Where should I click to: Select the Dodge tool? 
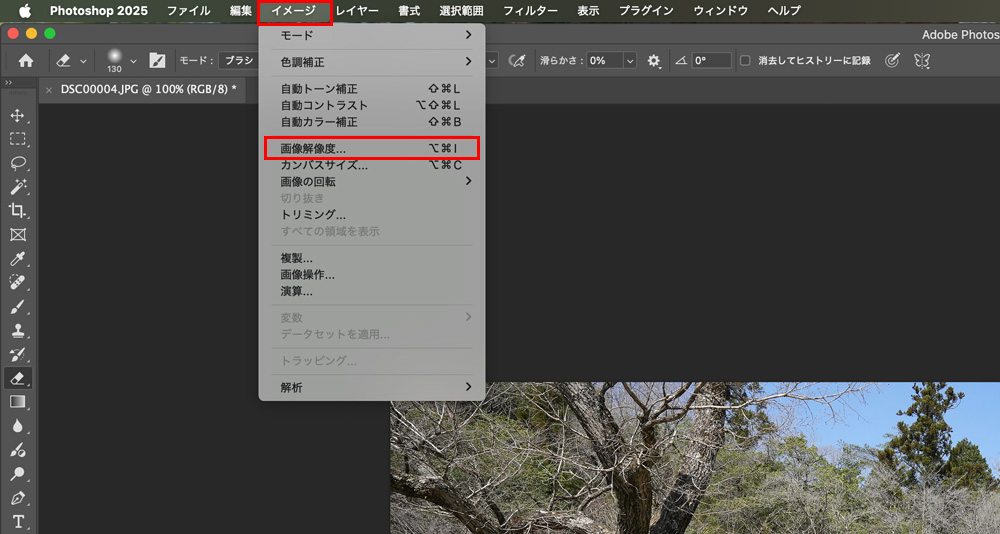click(x=18, y=473)
